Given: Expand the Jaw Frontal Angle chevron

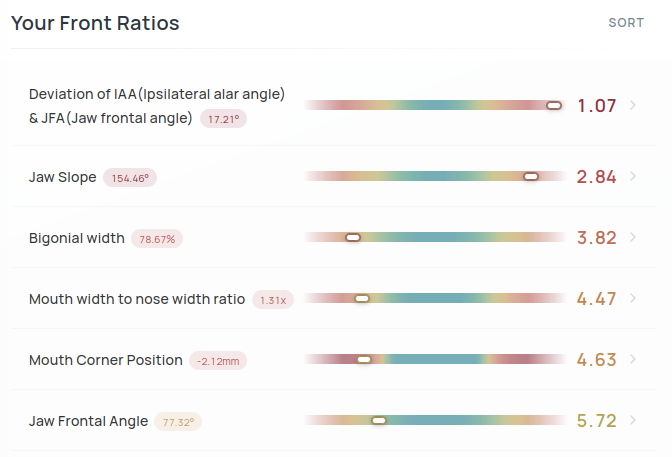Looking at the screenshot, I should click(633, 421).
